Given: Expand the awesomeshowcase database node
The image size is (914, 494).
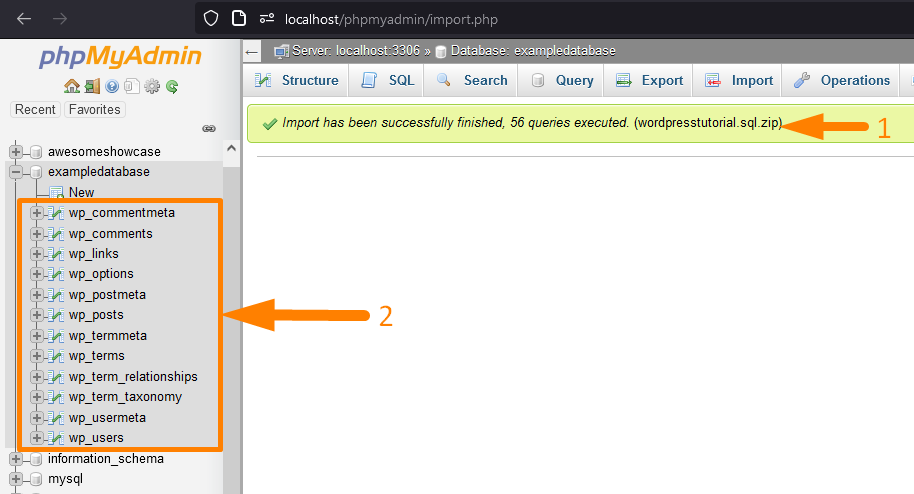Looking at the screenshot, I should click(x=16, y=152).
